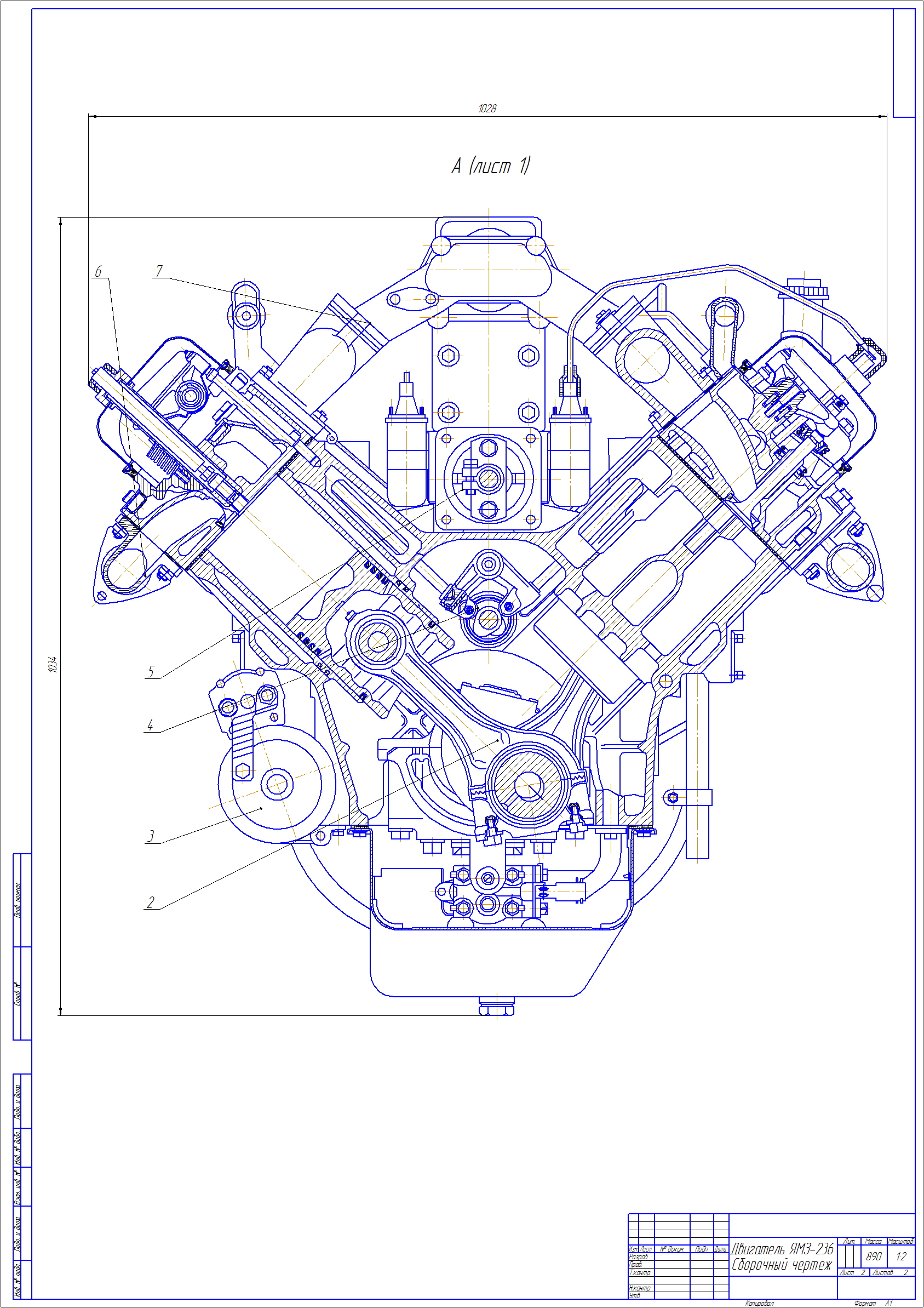
Task: Click the part callout number "3"
Action: [x=151, y=836]
